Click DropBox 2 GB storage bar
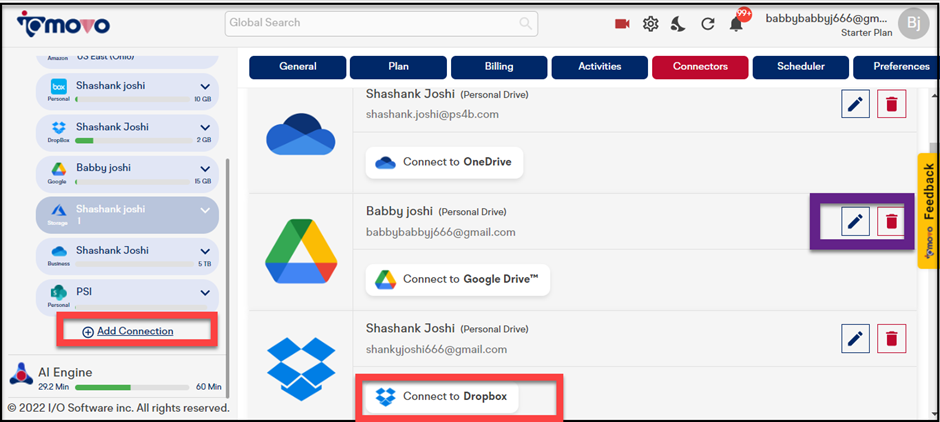Image resolution: width=940 pixels, height=422 pixels. point(133,140)
